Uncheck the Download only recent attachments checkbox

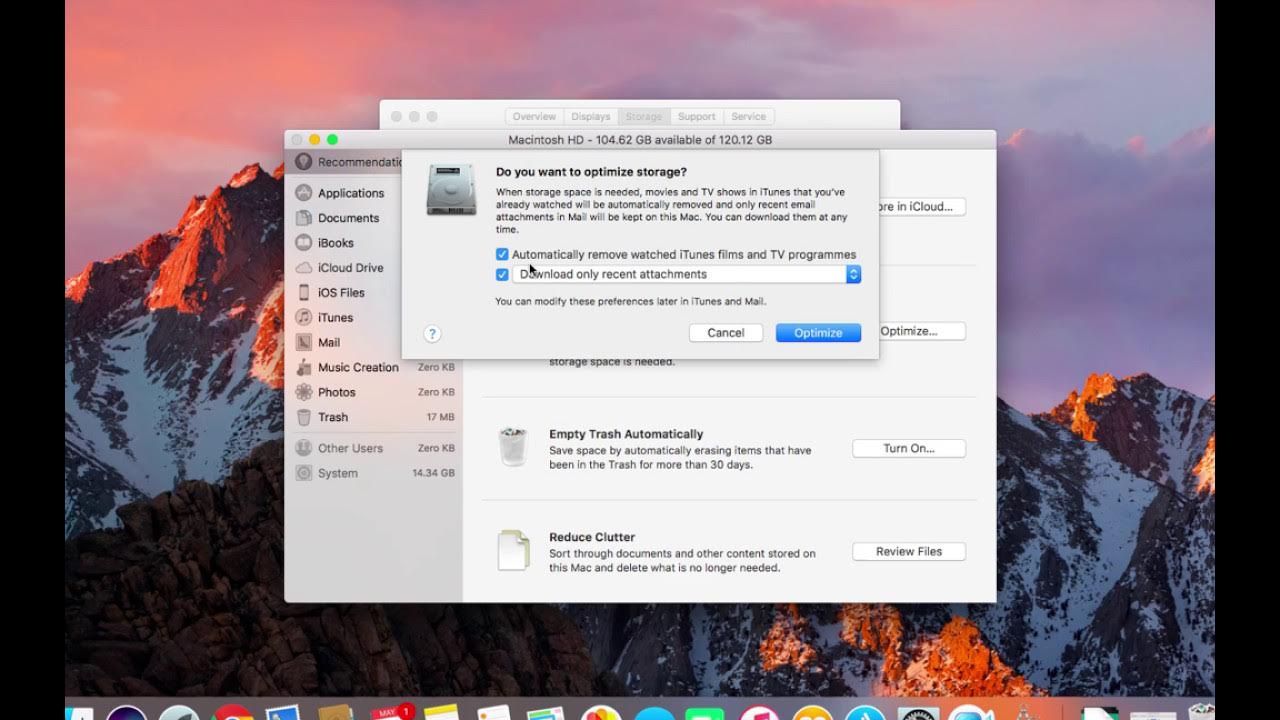tap(502, 275)
